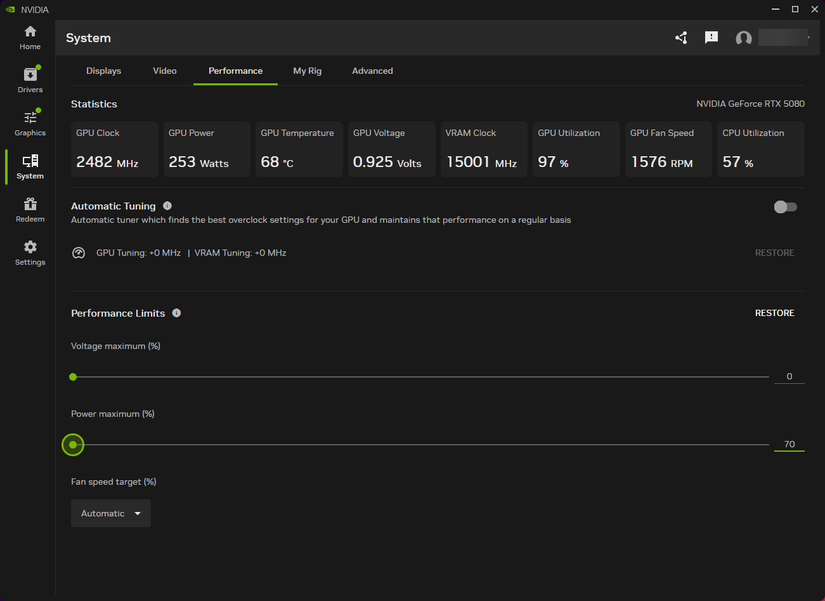Open the My Rig tab
The width and height of the screenshot is (825, 601).
pos(307,71)
